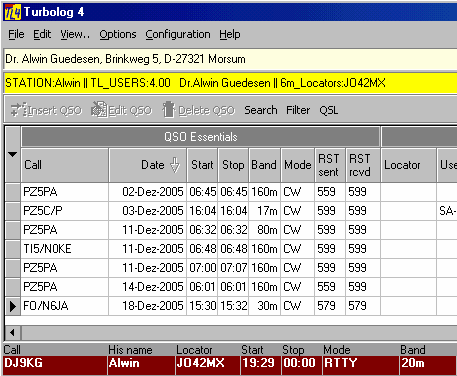The height and width of the screenshot is (376, 457).
Task: Click the Filter button
Action: coord(298,110)
